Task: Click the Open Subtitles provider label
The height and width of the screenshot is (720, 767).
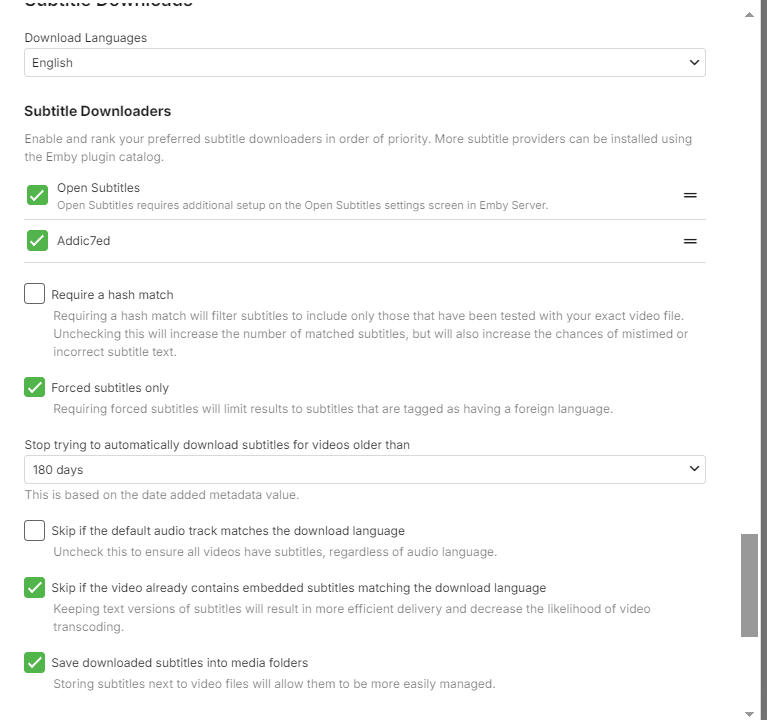Action: (98, 188)
